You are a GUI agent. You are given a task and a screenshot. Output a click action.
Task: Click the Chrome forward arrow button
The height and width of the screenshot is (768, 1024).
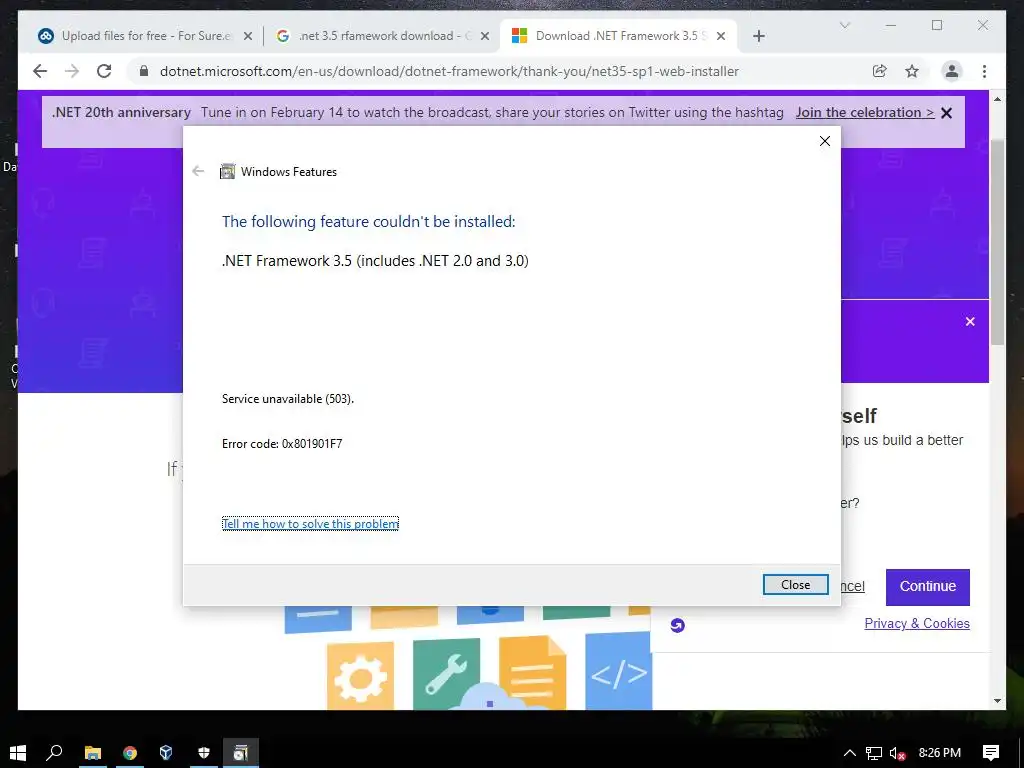tap(72, 71)
